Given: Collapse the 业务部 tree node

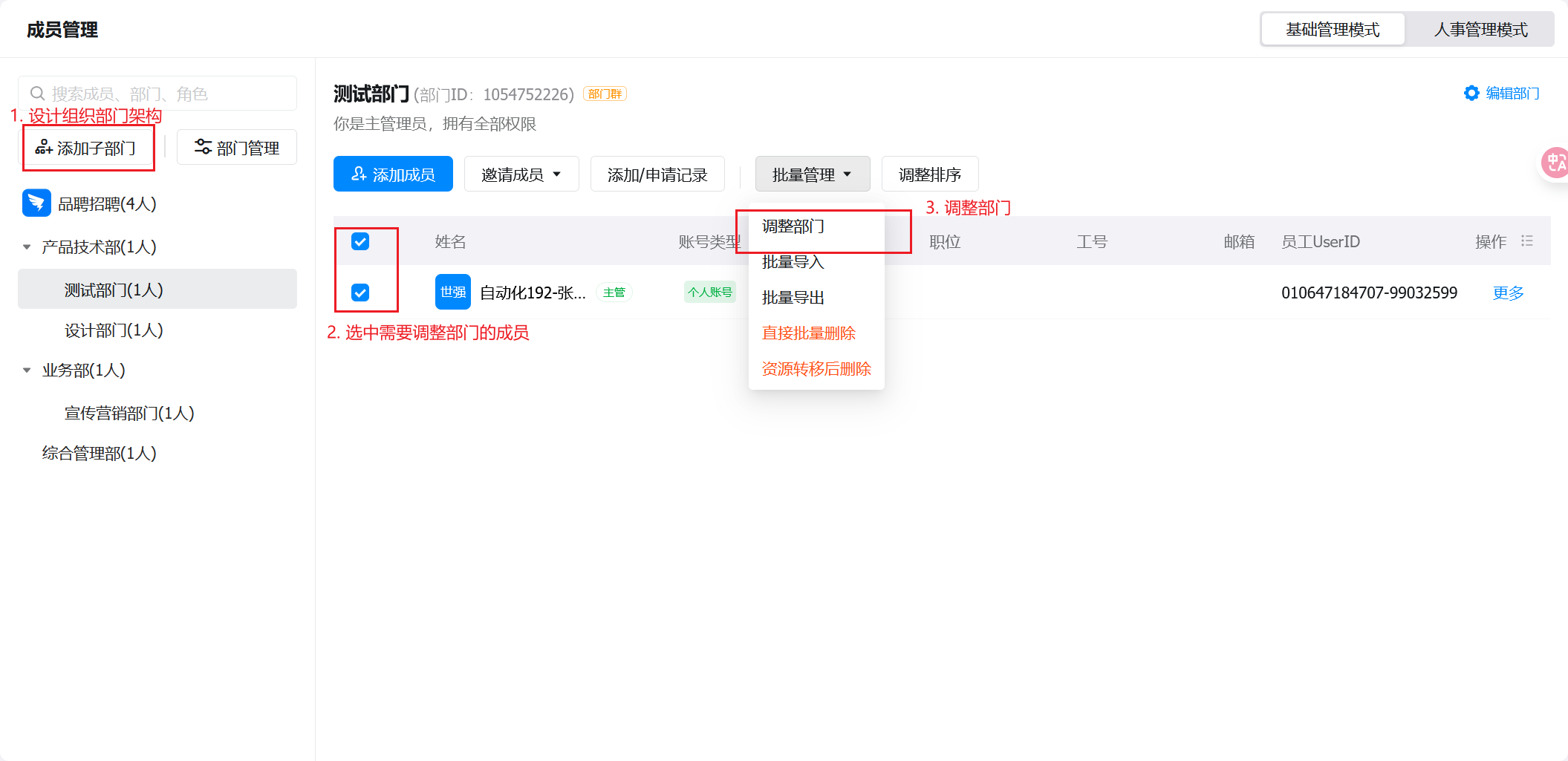Looking at the screenshot, I should click(x=27, y=370).
